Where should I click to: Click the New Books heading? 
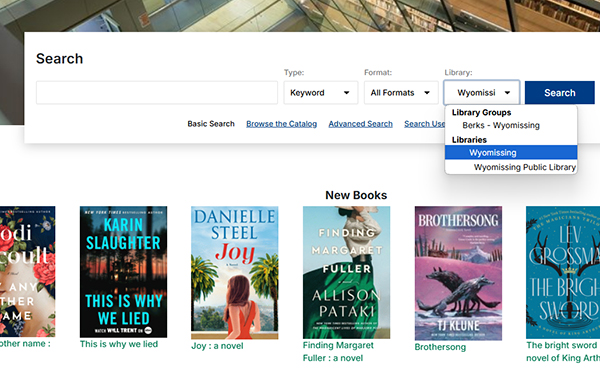(x=356, y=195)
